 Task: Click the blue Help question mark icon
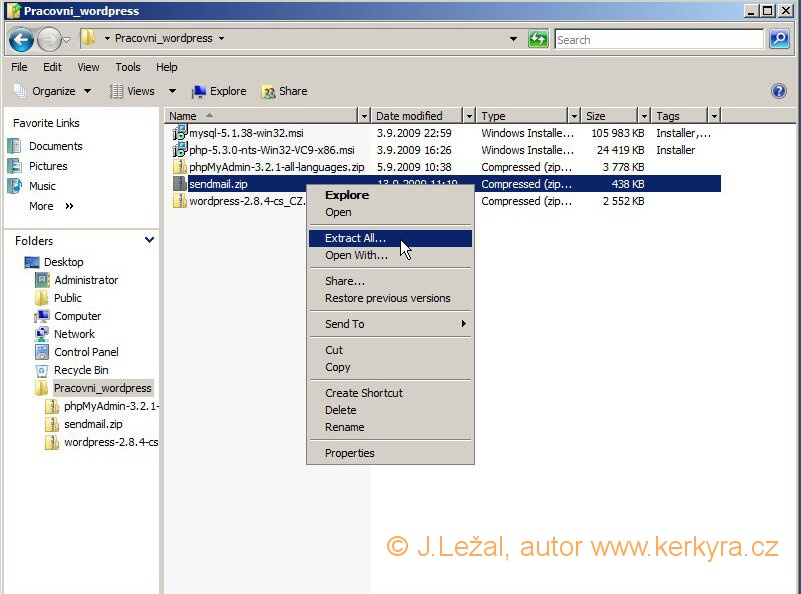point(779,91)
